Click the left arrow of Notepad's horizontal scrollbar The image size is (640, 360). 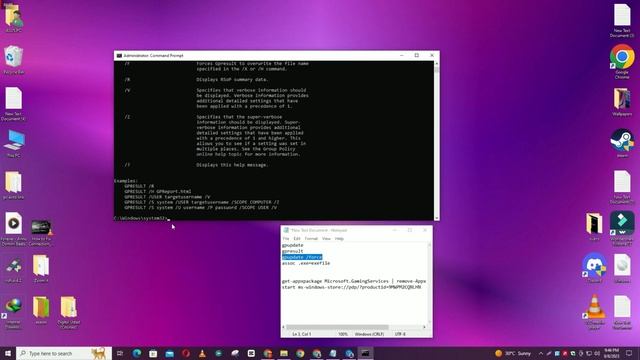pos(284,327)
